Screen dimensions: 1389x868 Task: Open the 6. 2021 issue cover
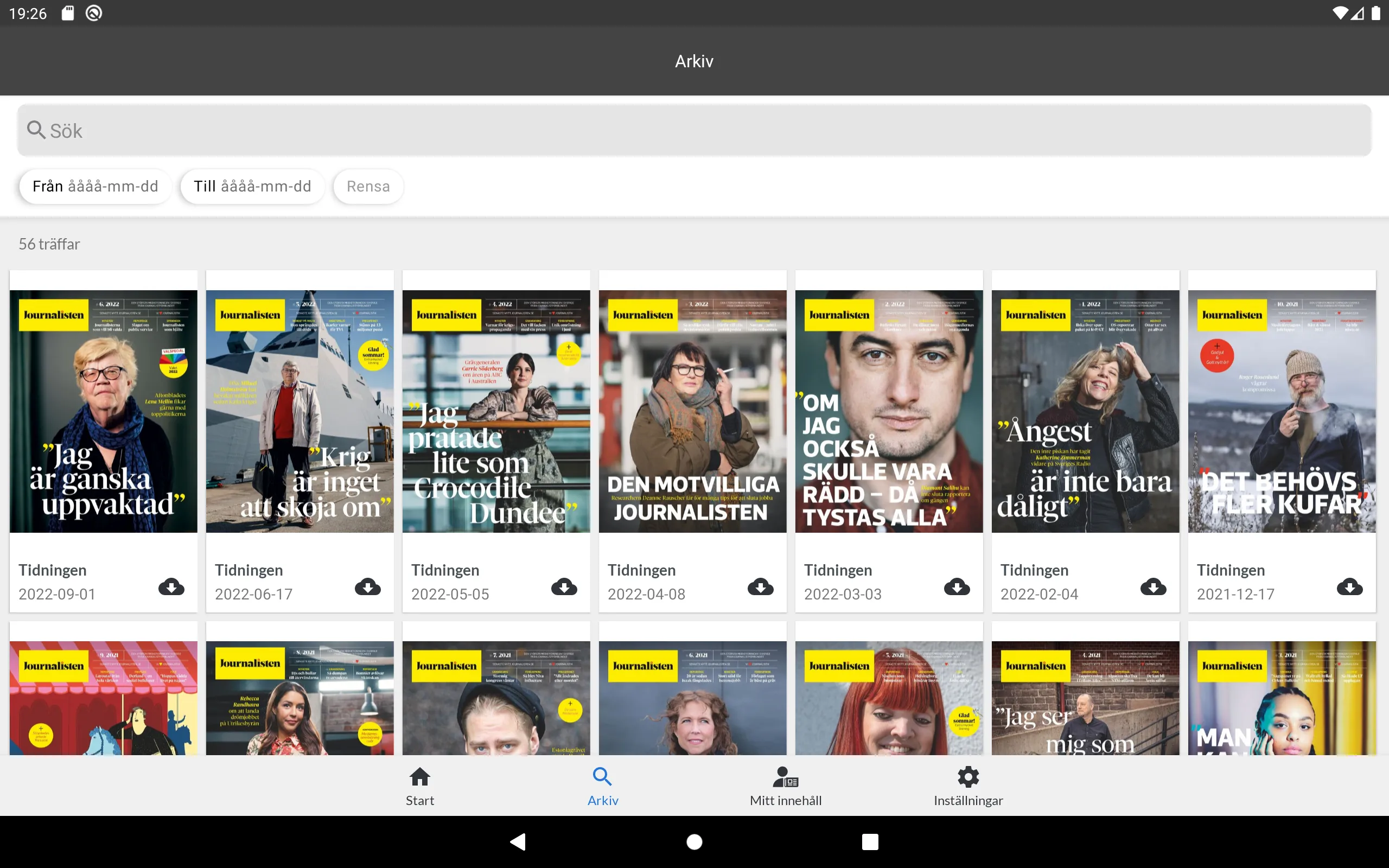[692, 698]
